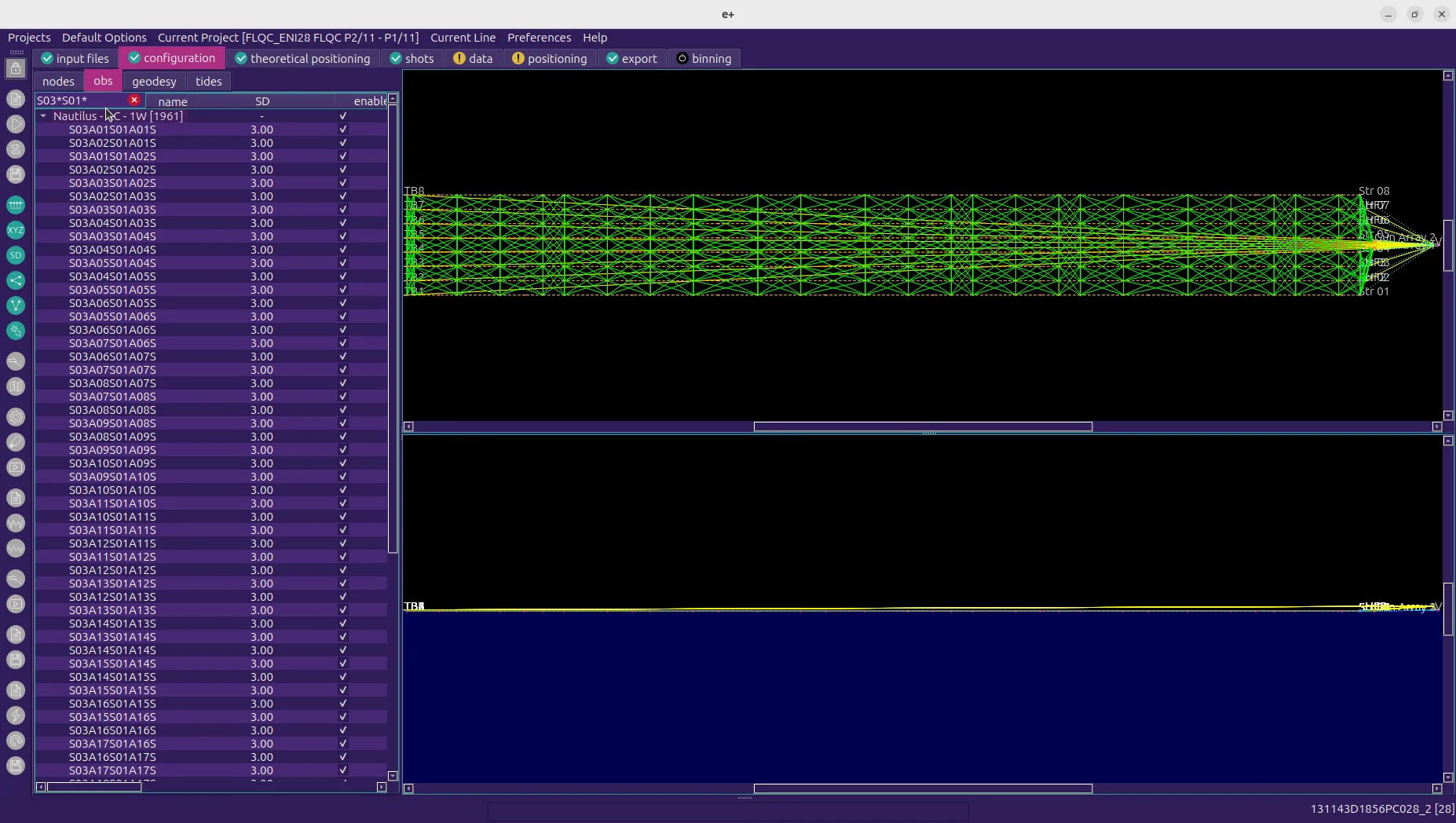Sort observations by SD column header
The image size is (1456, 823).
click(262, 101)
